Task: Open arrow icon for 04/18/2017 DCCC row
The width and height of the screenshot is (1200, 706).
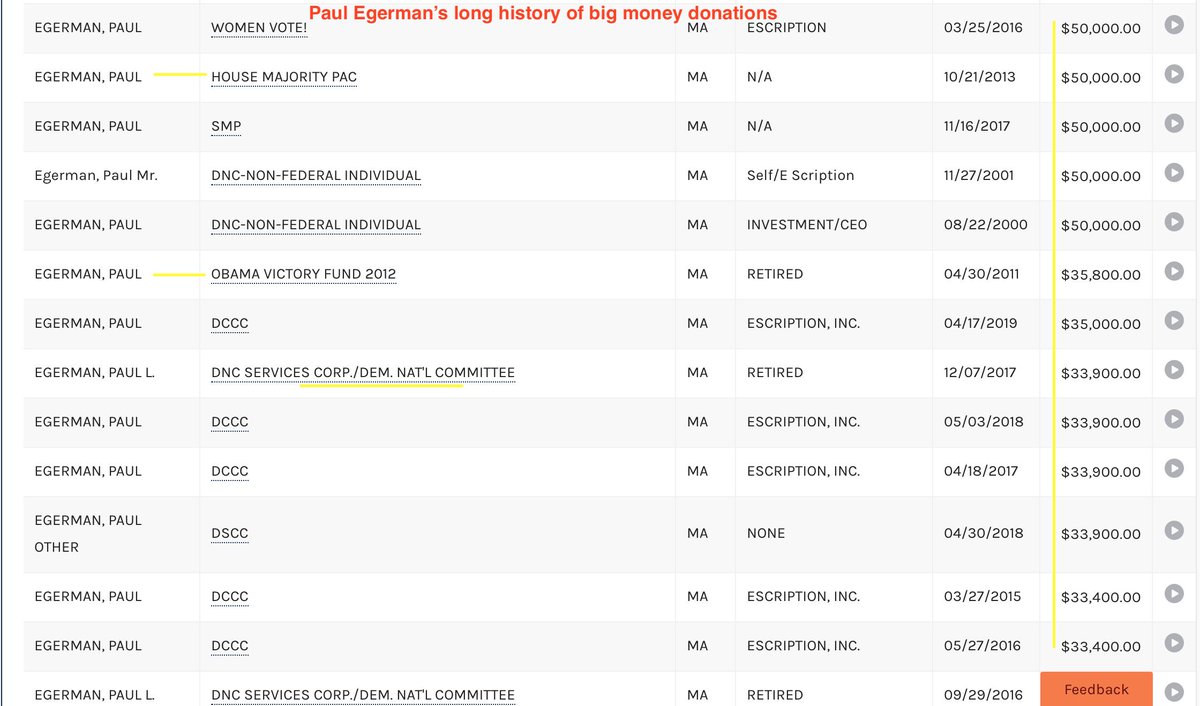Action: pyautogui.click(x=1174, y=469)
